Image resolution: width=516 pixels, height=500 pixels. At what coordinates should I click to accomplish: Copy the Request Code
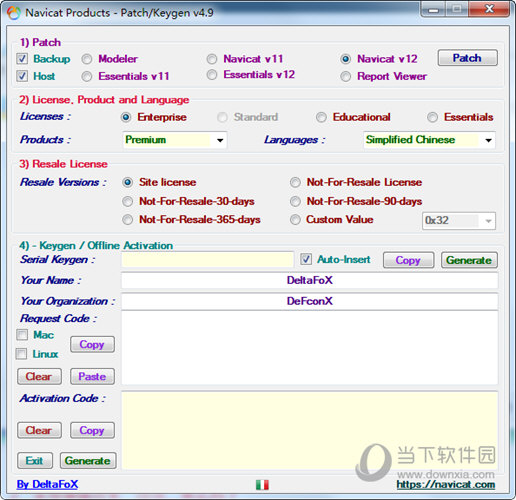(92, 344)
